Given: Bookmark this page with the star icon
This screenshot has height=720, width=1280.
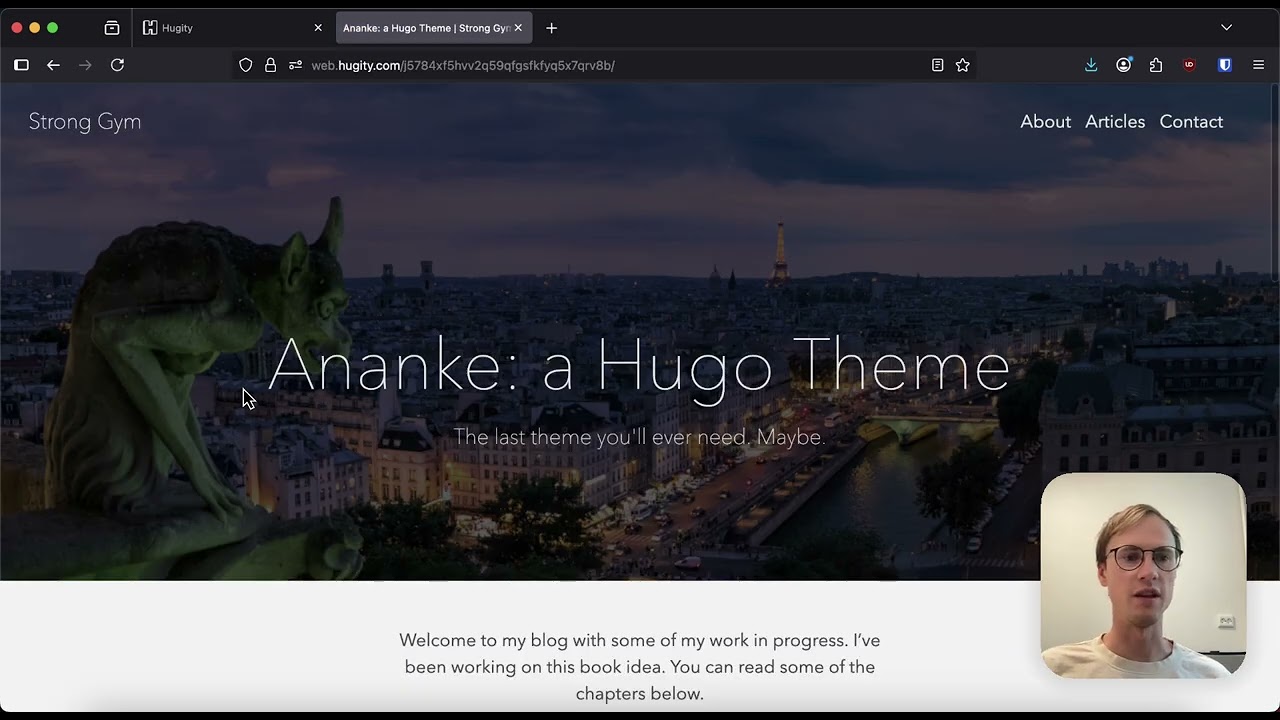Looking at the screenshot, I should pos(962,65).
